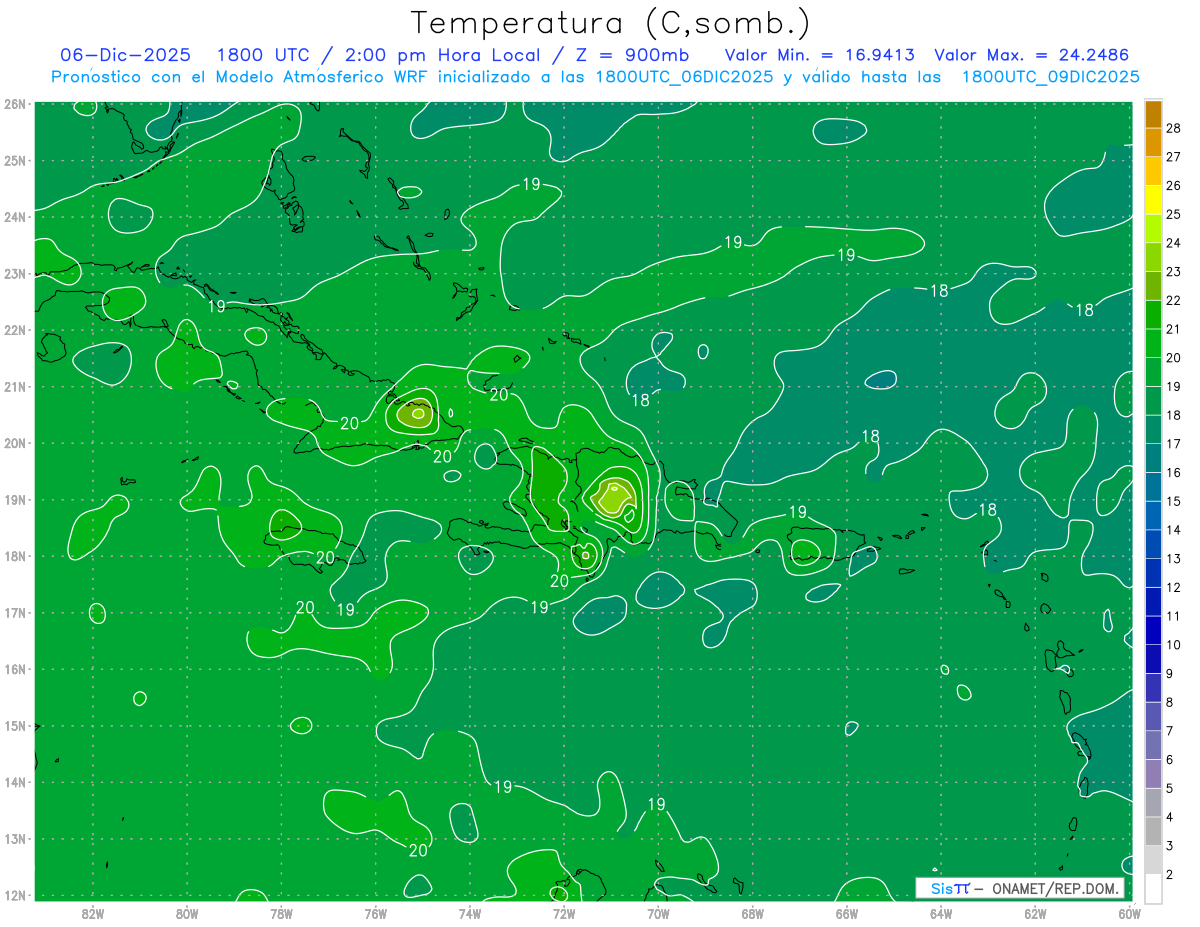This screenshot has width=1200, height=927.
Task: Click latitude label '14N'
Action: (14, 782)
